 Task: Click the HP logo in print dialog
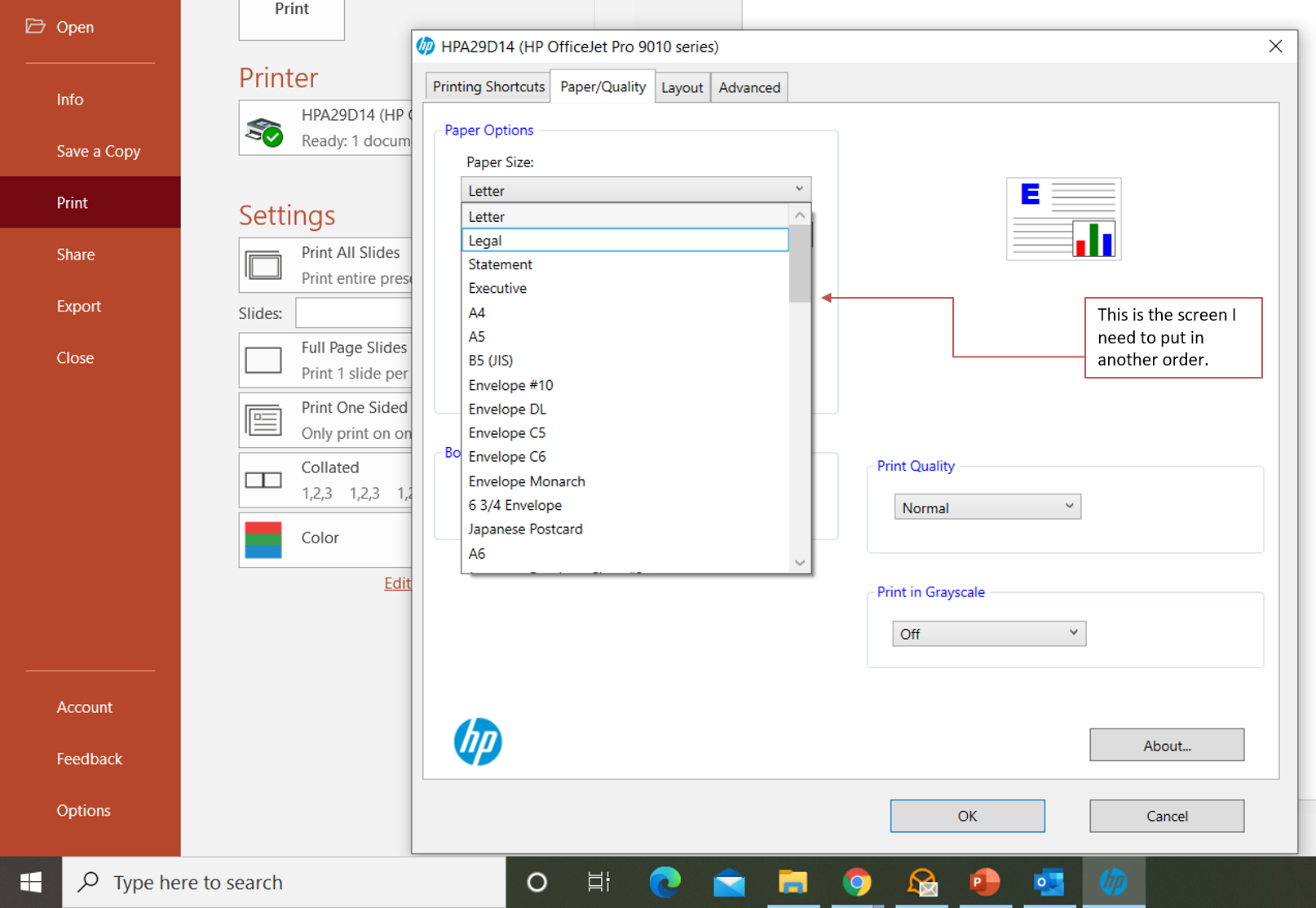click(478, 742)
